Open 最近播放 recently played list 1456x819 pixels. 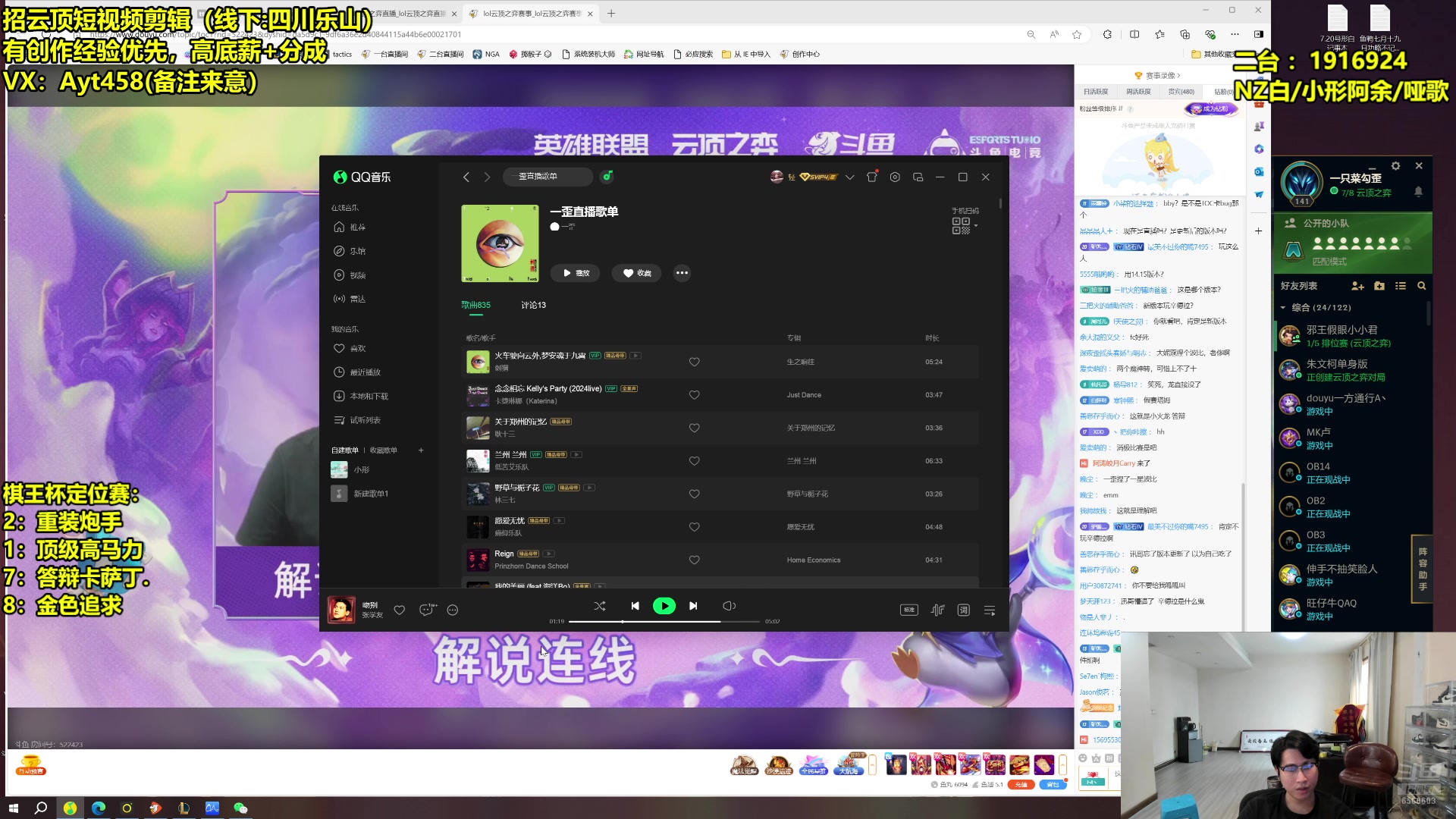(357, 372)
